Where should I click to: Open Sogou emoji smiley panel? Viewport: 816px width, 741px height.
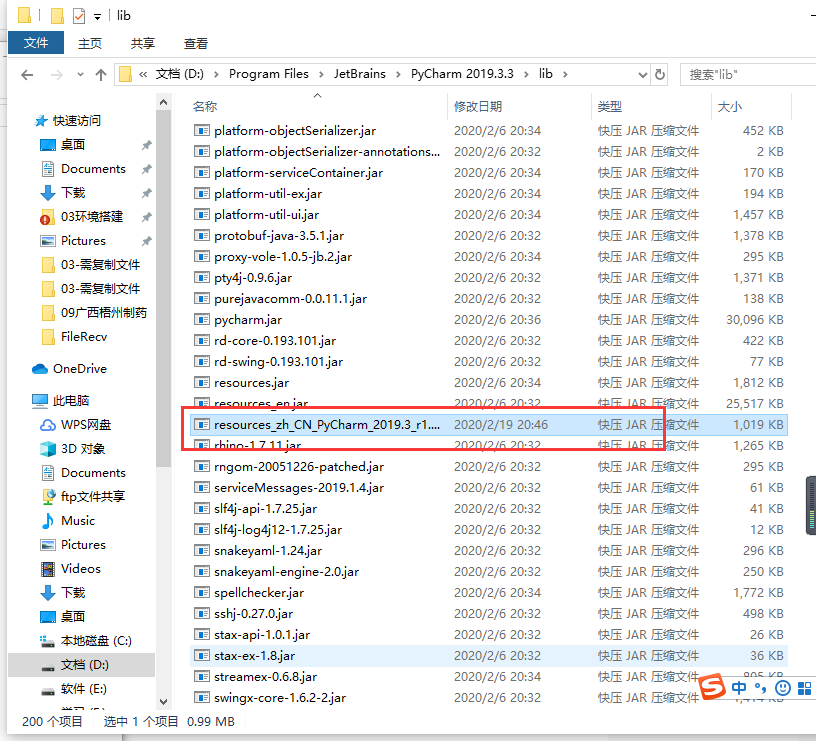783,688
